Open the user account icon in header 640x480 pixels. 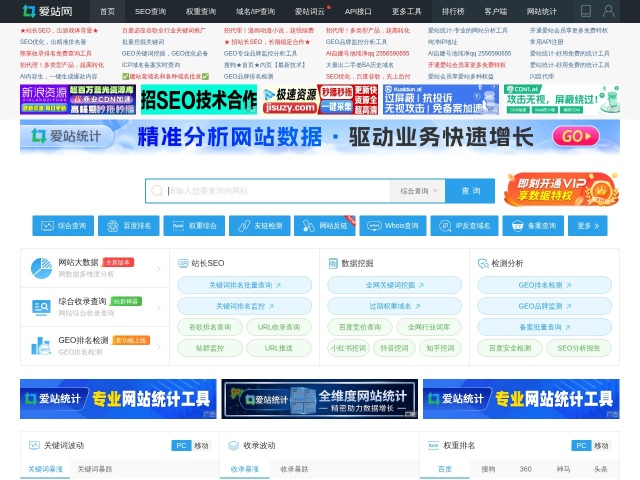[609, 11]
